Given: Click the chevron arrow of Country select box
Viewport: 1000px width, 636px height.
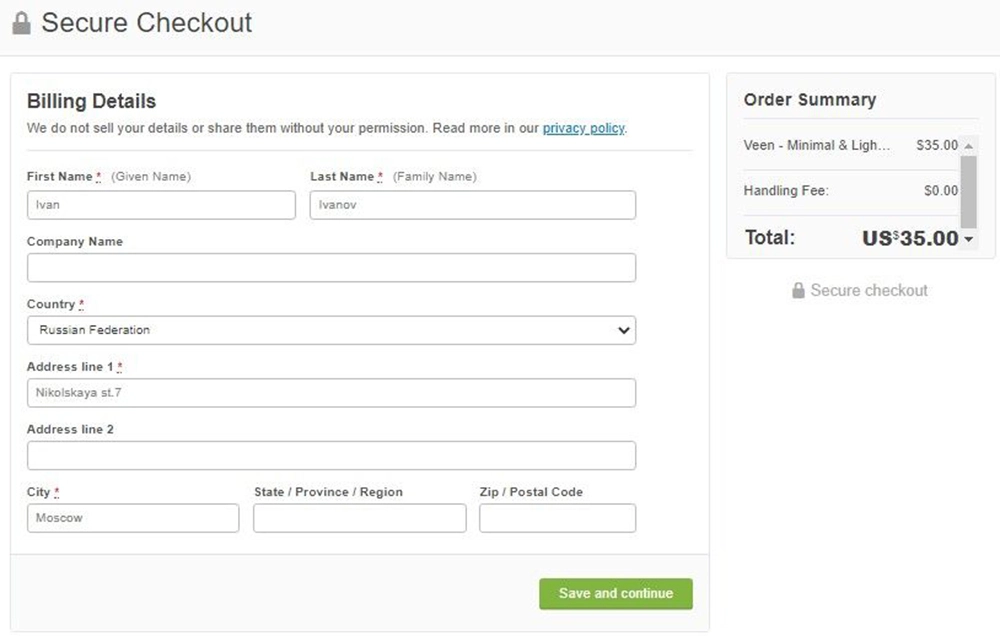Looking at the screenshot, I should click(x=623, y=330).
